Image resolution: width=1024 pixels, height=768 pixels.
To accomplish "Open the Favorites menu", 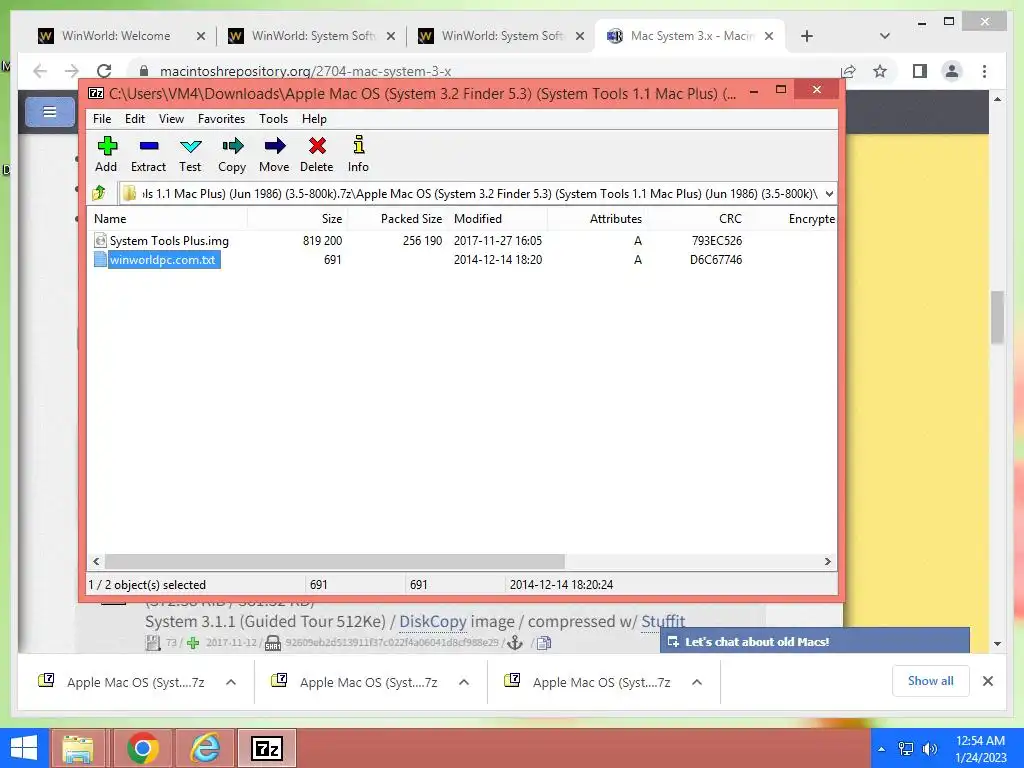I will [x=221, y=119].
